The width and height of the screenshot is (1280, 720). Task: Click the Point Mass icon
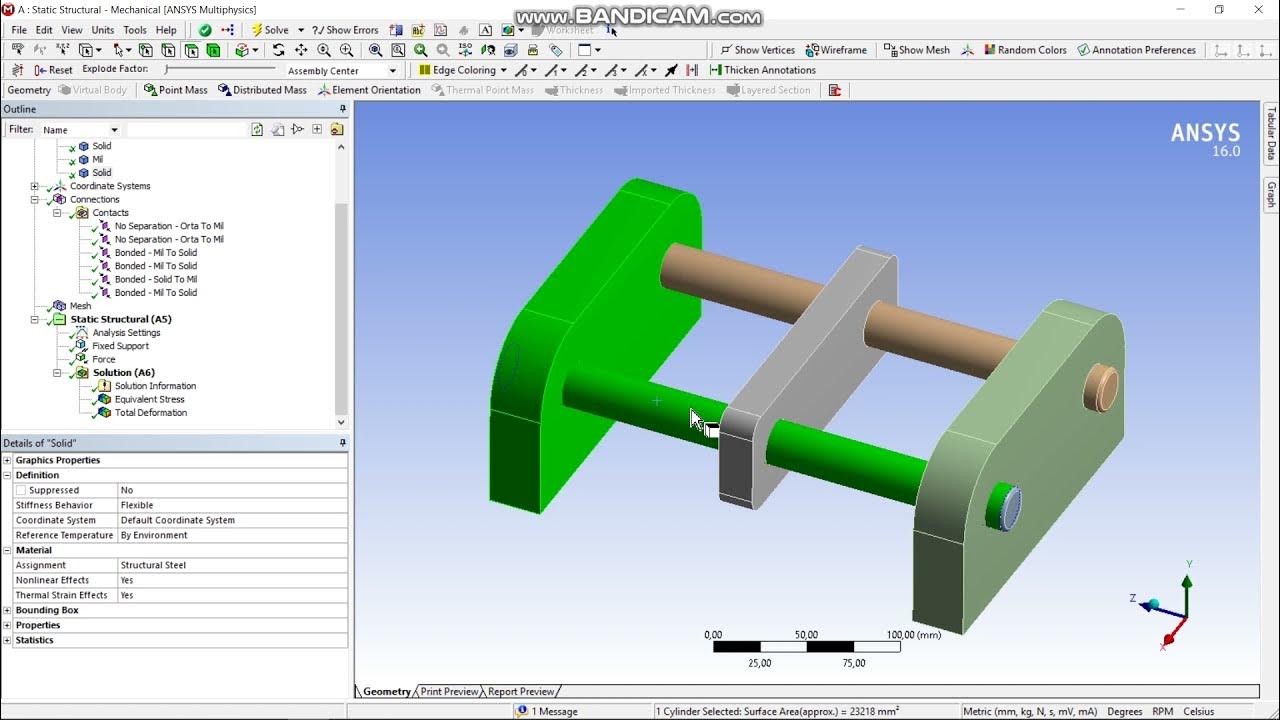click(150, 90)
